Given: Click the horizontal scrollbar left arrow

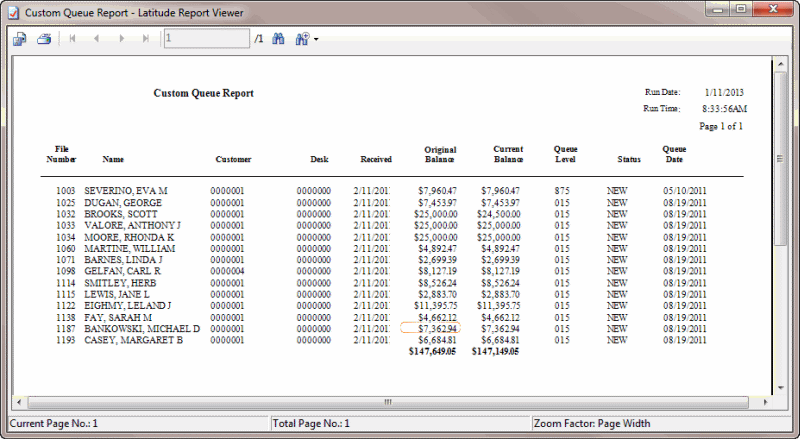Looking at the screenshot, I should tap(19, 402).
